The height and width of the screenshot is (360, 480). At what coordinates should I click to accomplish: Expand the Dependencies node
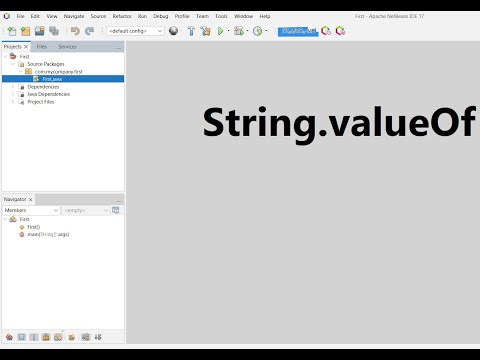coord(13,87)
